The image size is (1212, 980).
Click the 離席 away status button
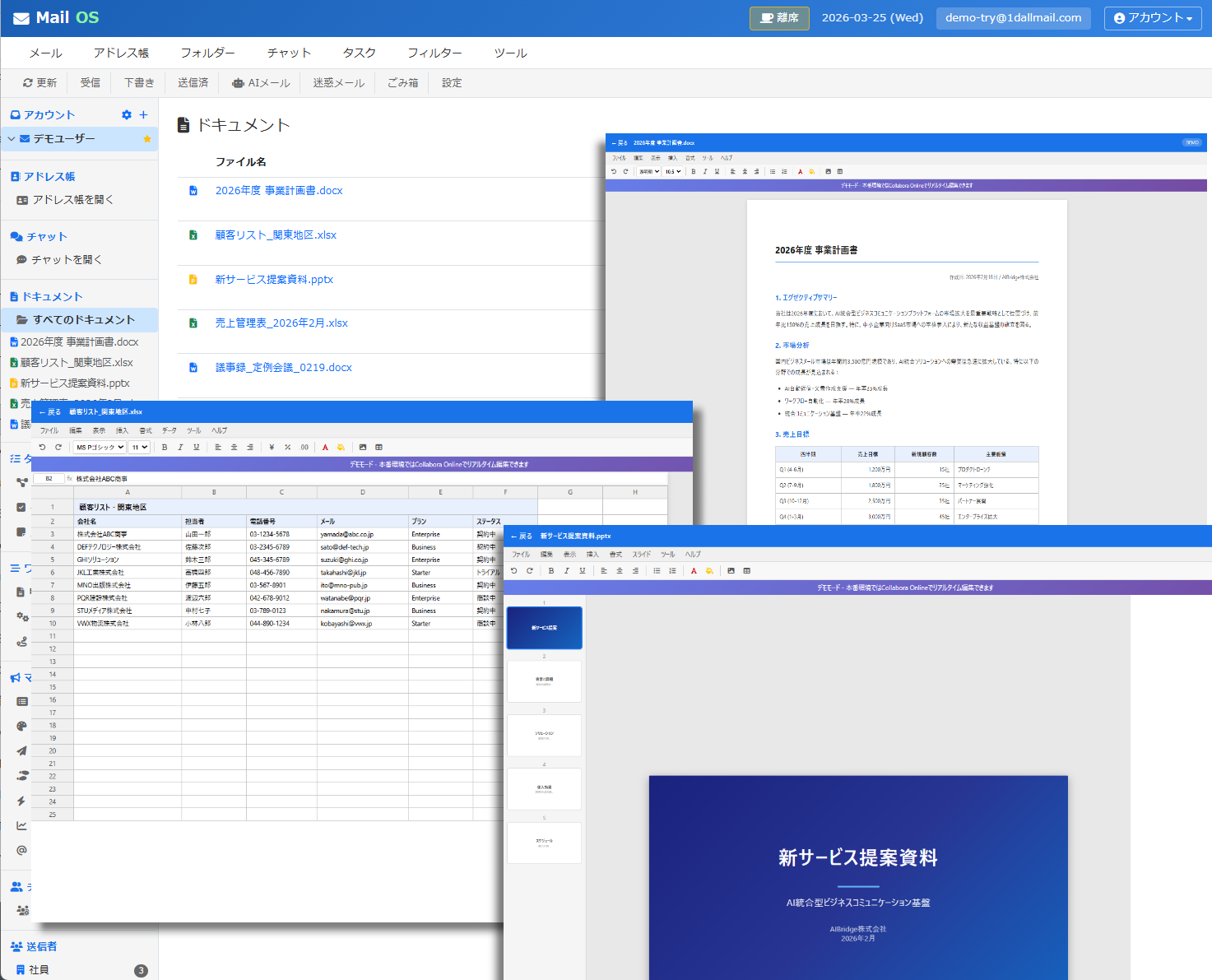779,18
